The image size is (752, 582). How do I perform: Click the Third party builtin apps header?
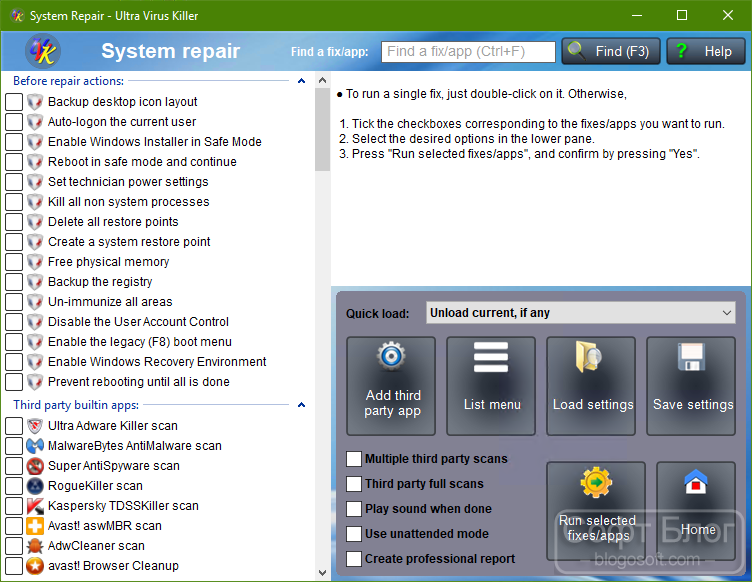pos(76,405)
